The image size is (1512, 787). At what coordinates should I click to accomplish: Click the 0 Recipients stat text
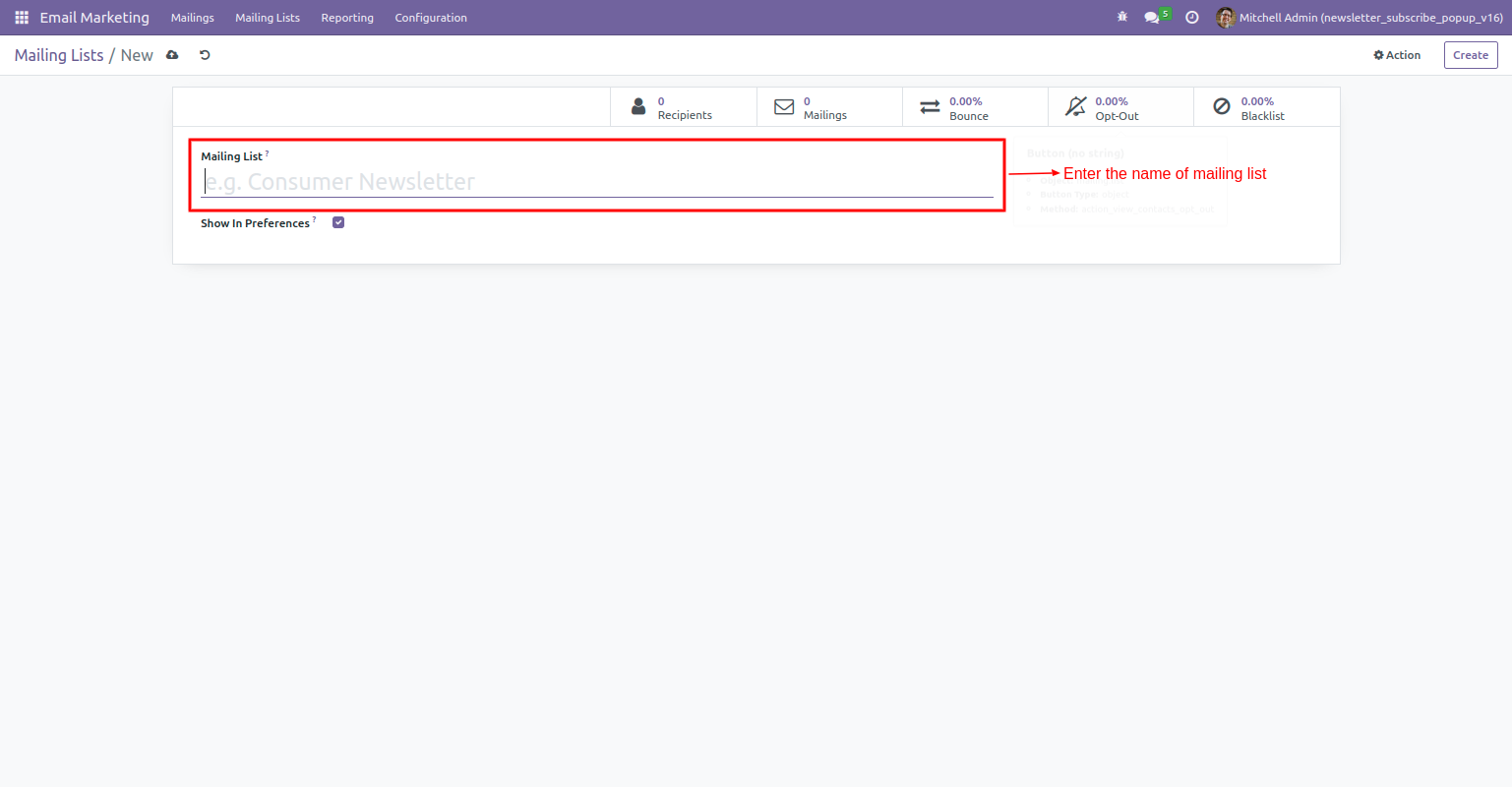[685, 108]
